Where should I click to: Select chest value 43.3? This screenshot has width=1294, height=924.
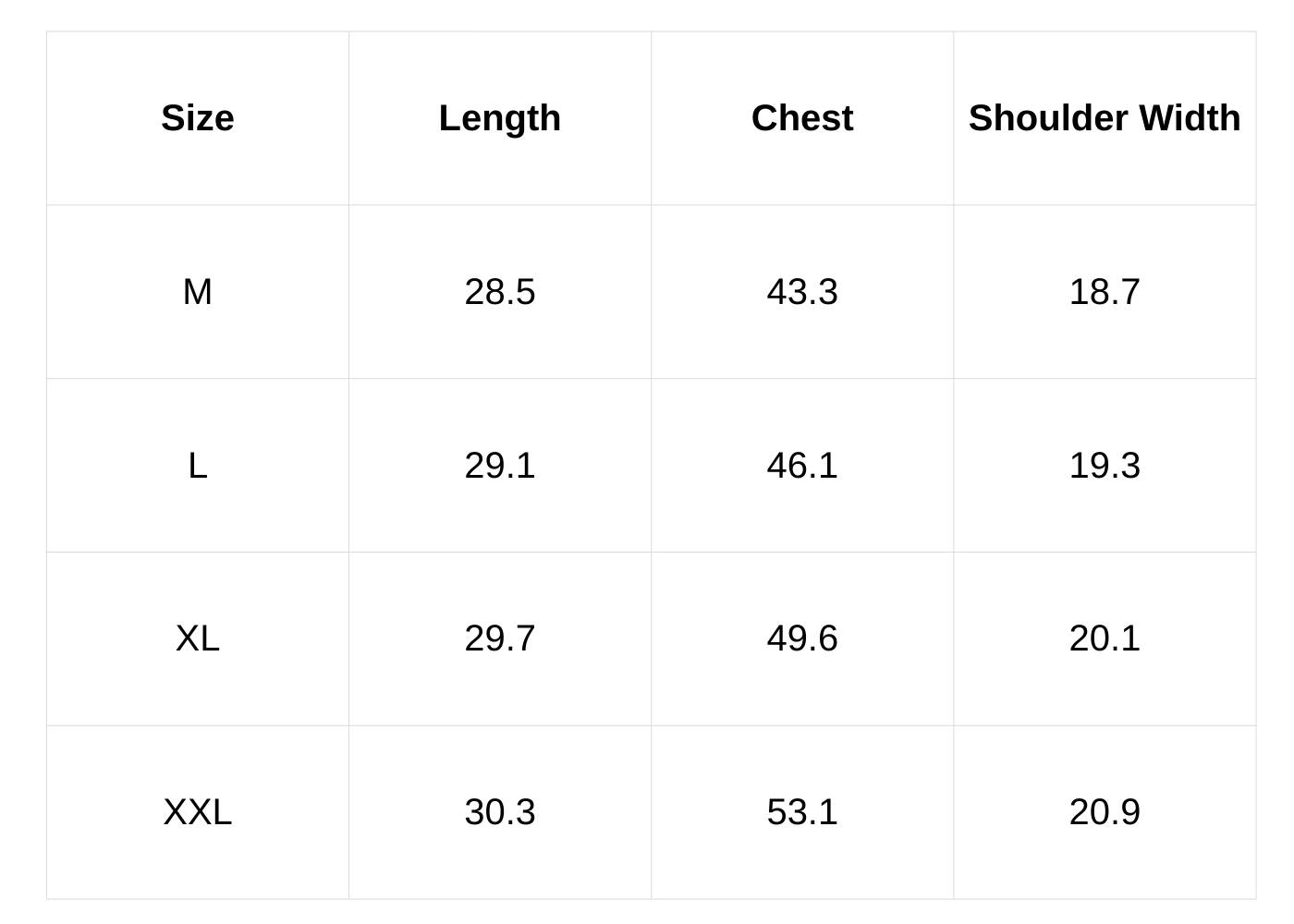tap(801, 292)
